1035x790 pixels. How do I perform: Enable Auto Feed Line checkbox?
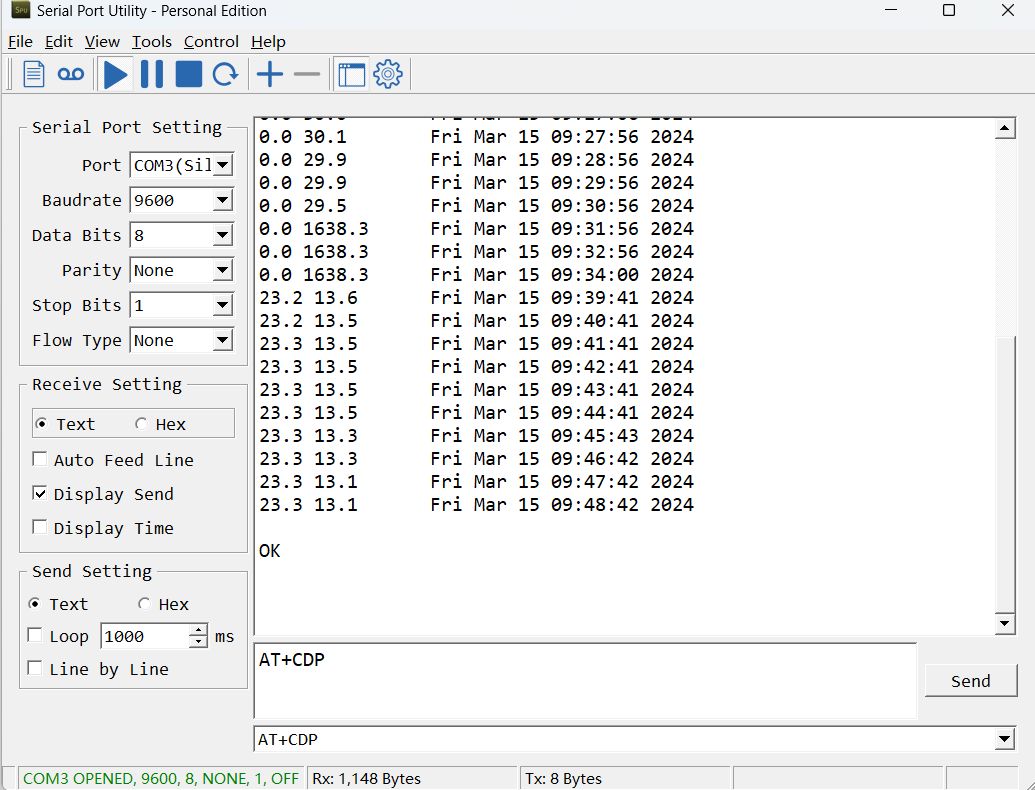pyautogui.click(x=40, y=459)
